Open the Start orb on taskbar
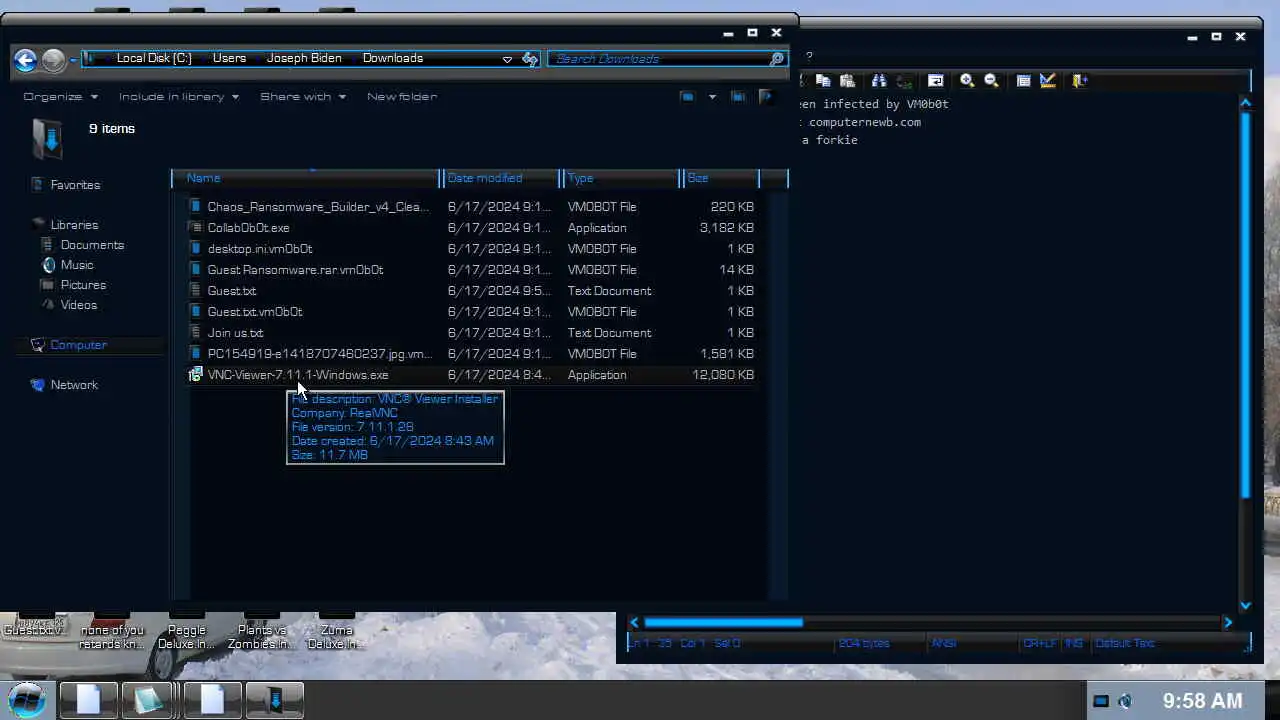 tap(27, 700)
